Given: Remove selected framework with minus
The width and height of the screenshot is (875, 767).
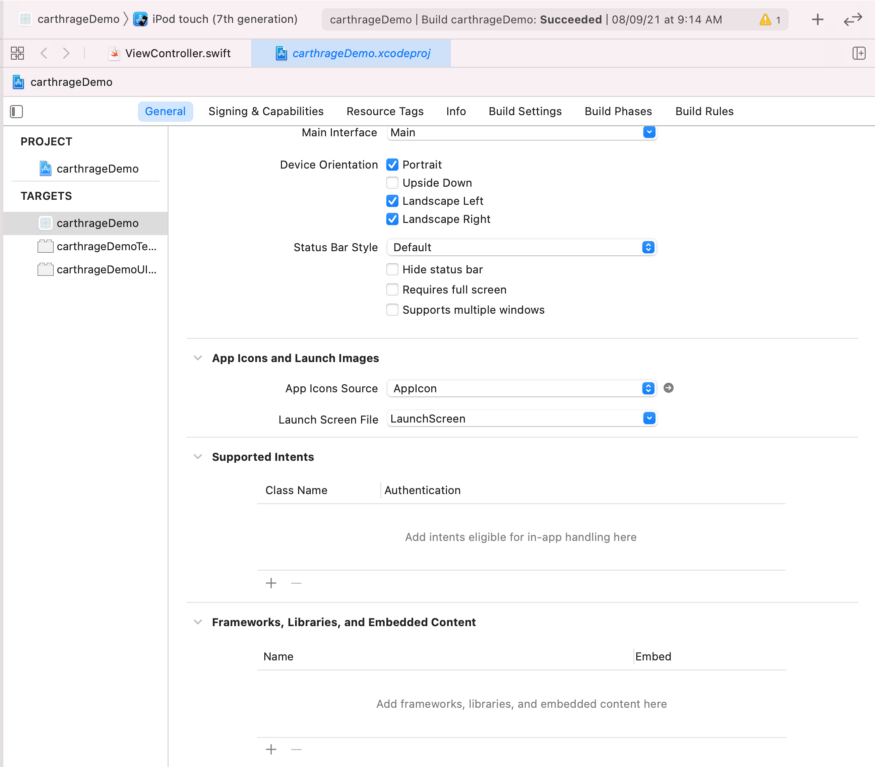Looking at the screenshot, I should (296, 749).
